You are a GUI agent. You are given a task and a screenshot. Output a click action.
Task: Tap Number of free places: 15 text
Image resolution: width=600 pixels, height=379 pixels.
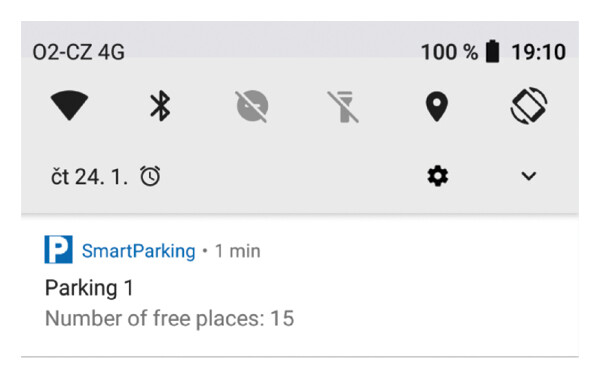pos(170,319)
